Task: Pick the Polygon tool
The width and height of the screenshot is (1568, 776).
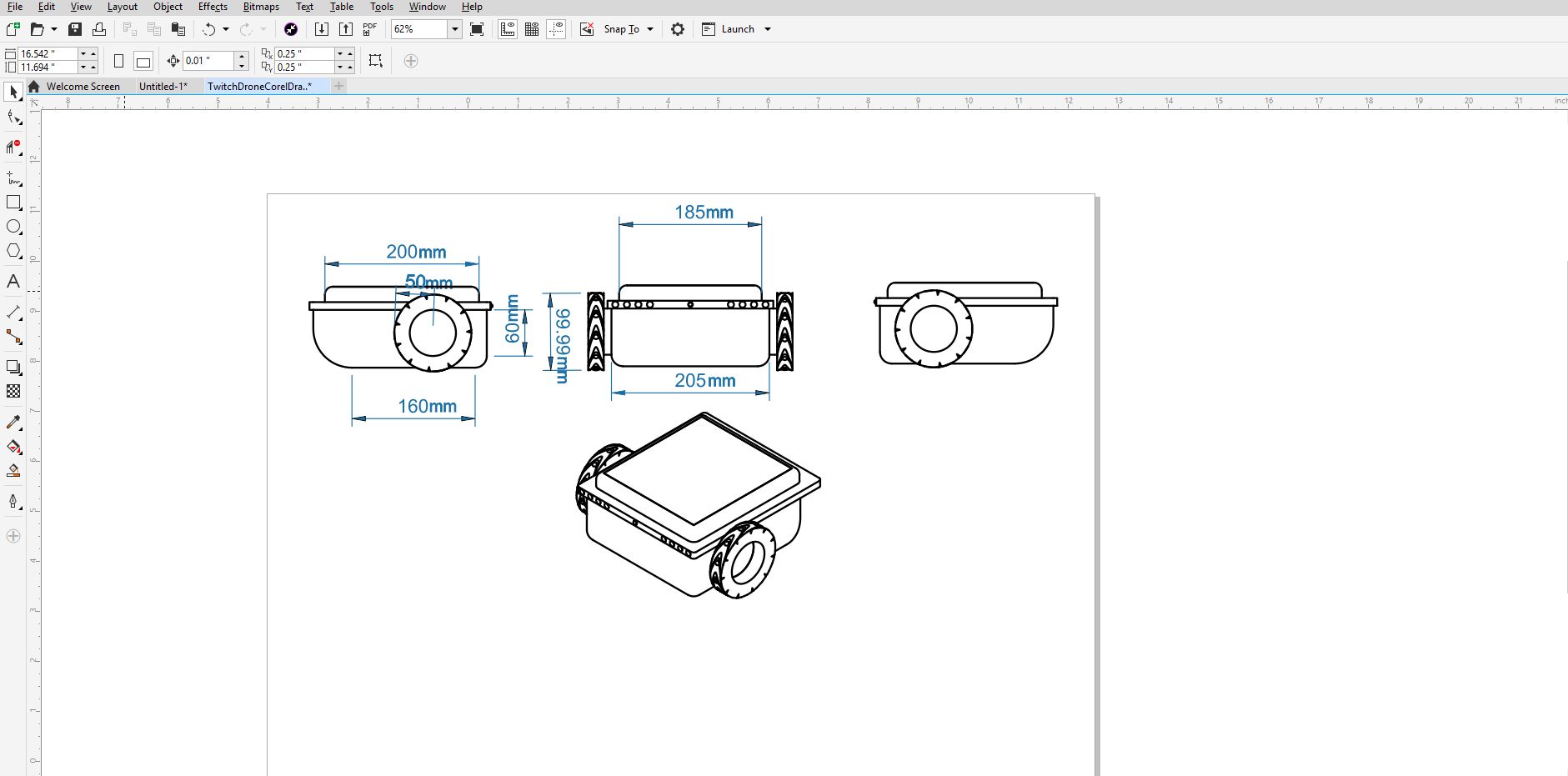Action: click(13, 251)
